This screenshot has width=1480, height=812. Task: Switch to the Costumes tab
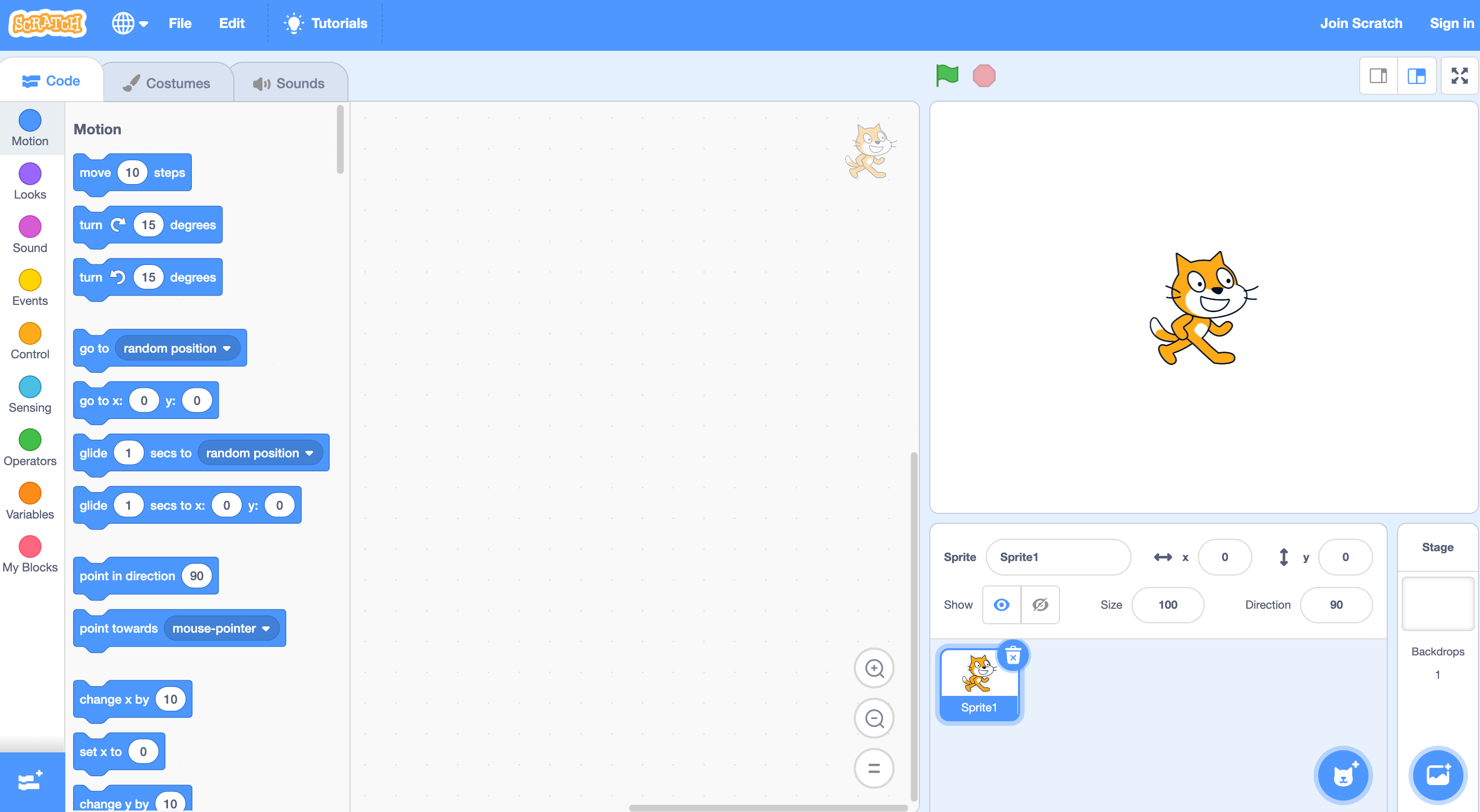(167, 82)
